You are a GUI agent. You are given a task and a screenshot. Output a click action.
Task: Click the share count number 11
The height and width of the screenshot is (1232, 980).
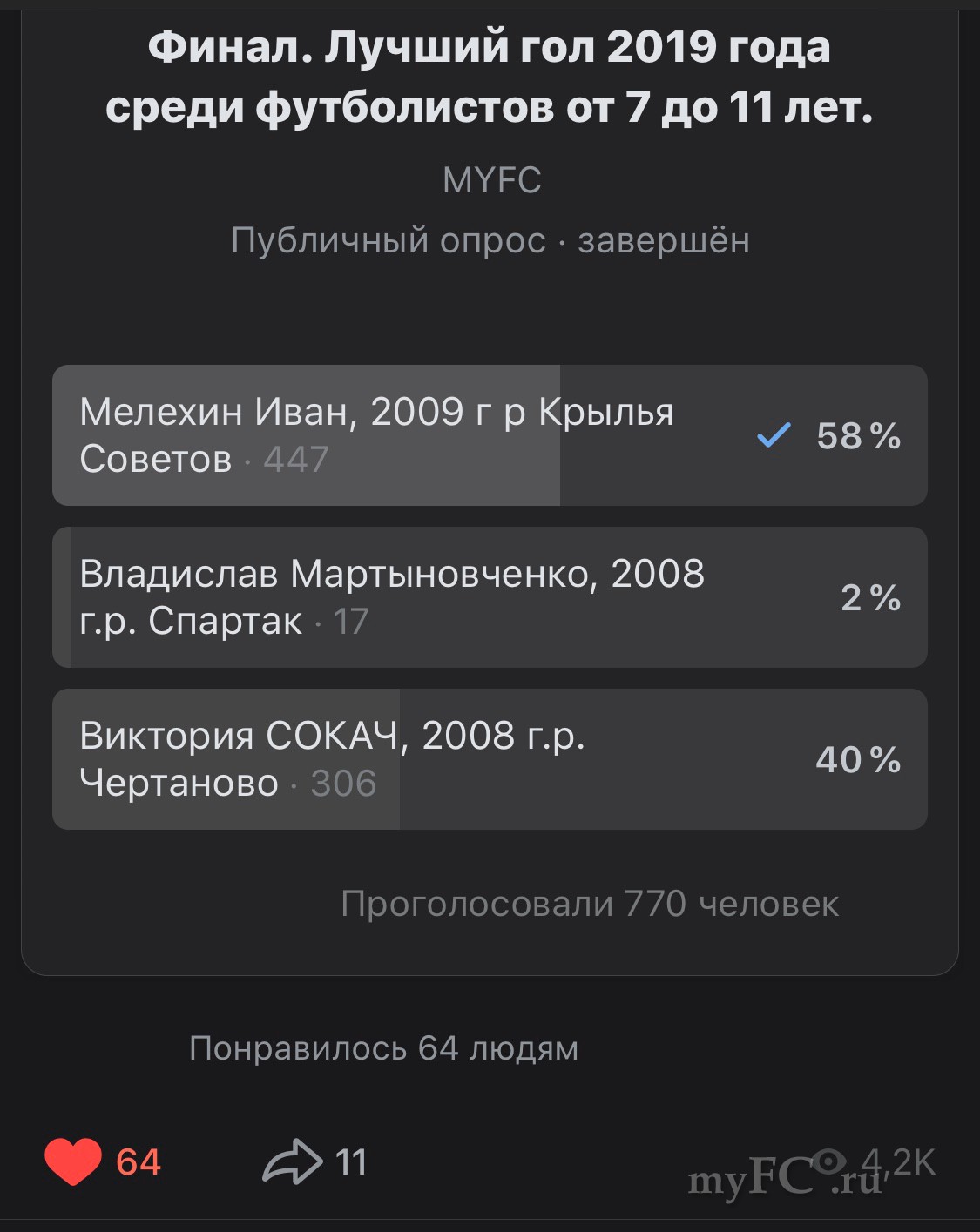point(351,1163)
